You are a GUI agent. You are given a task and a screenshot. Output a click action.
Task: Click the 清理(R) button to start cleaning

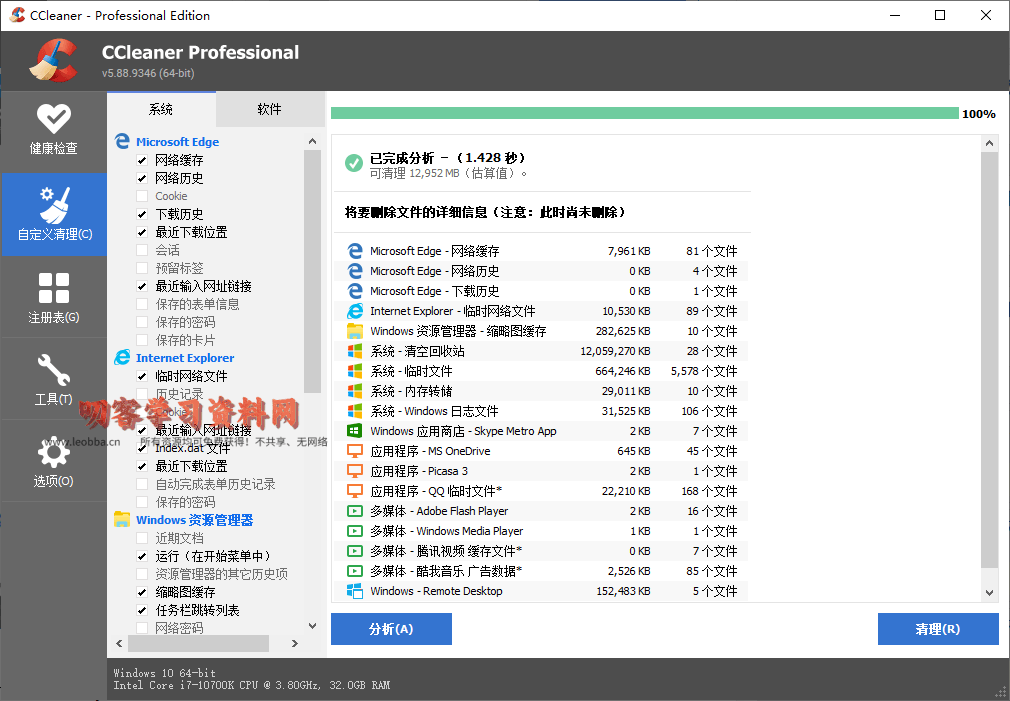pyautogui.click(x=937, y=629)
